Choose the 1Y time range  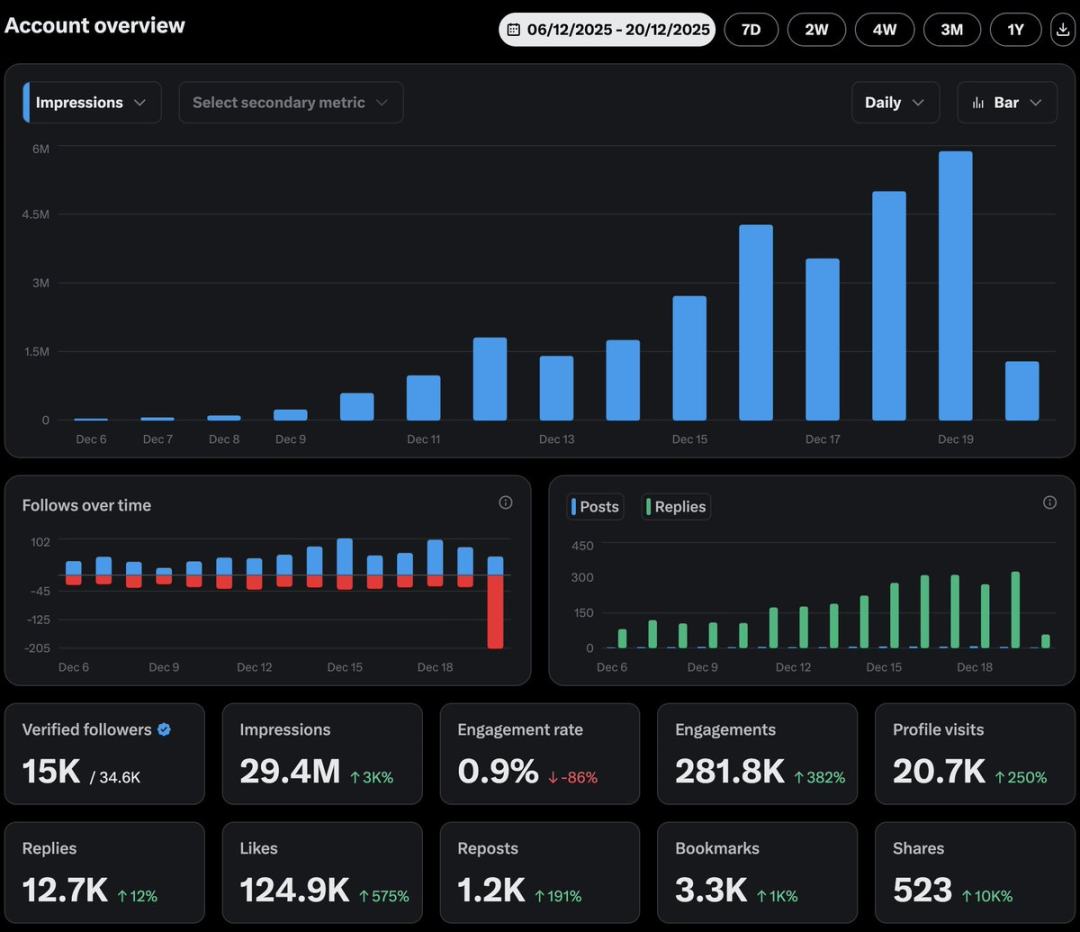(1015, 30)
